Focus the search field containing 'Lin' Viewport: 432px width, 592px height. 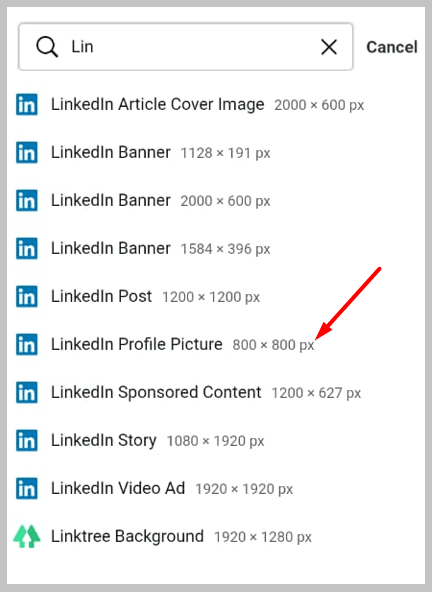[186, 47]
